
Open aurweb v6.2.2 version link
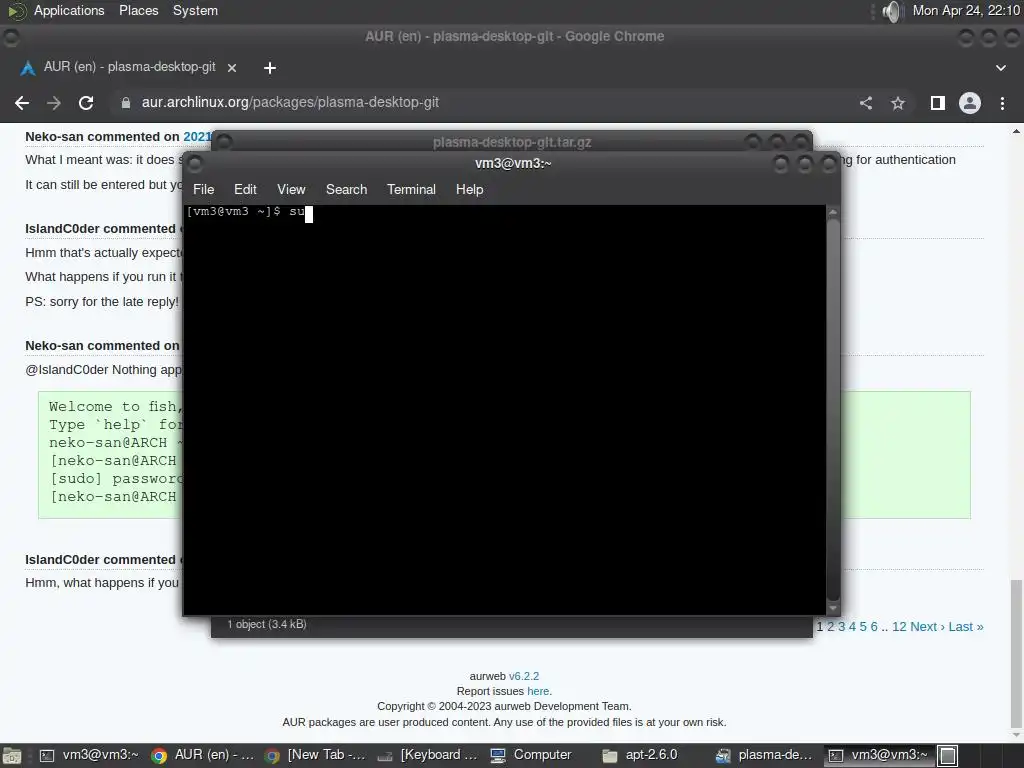(524, 677)
